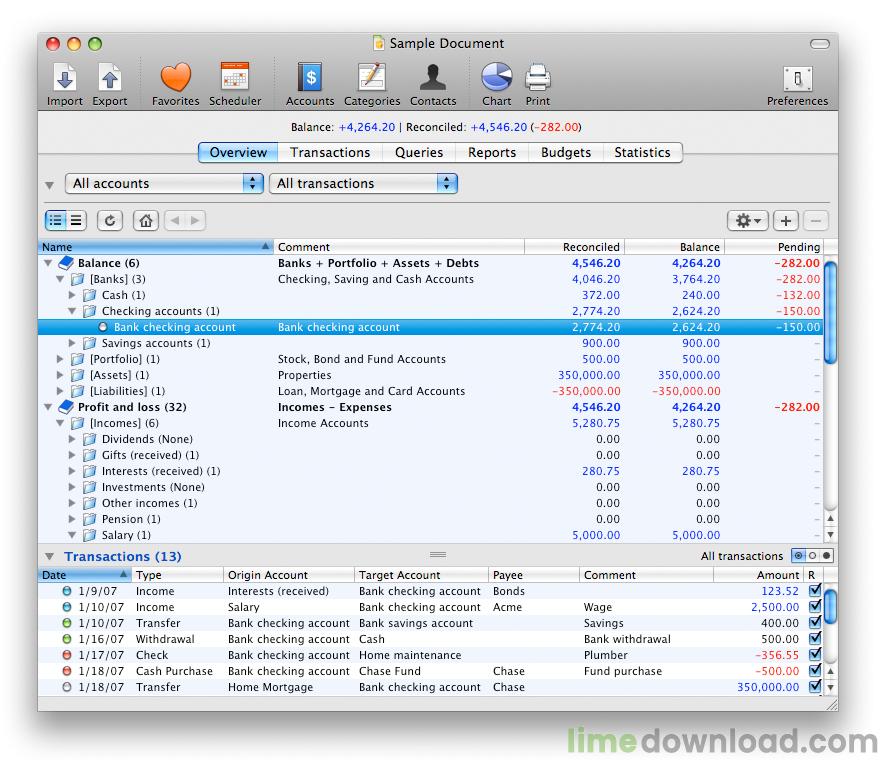Switch to hierarchical list view icon
The image size is (885, 772).
pyautogui.click(x=56, y=221)
